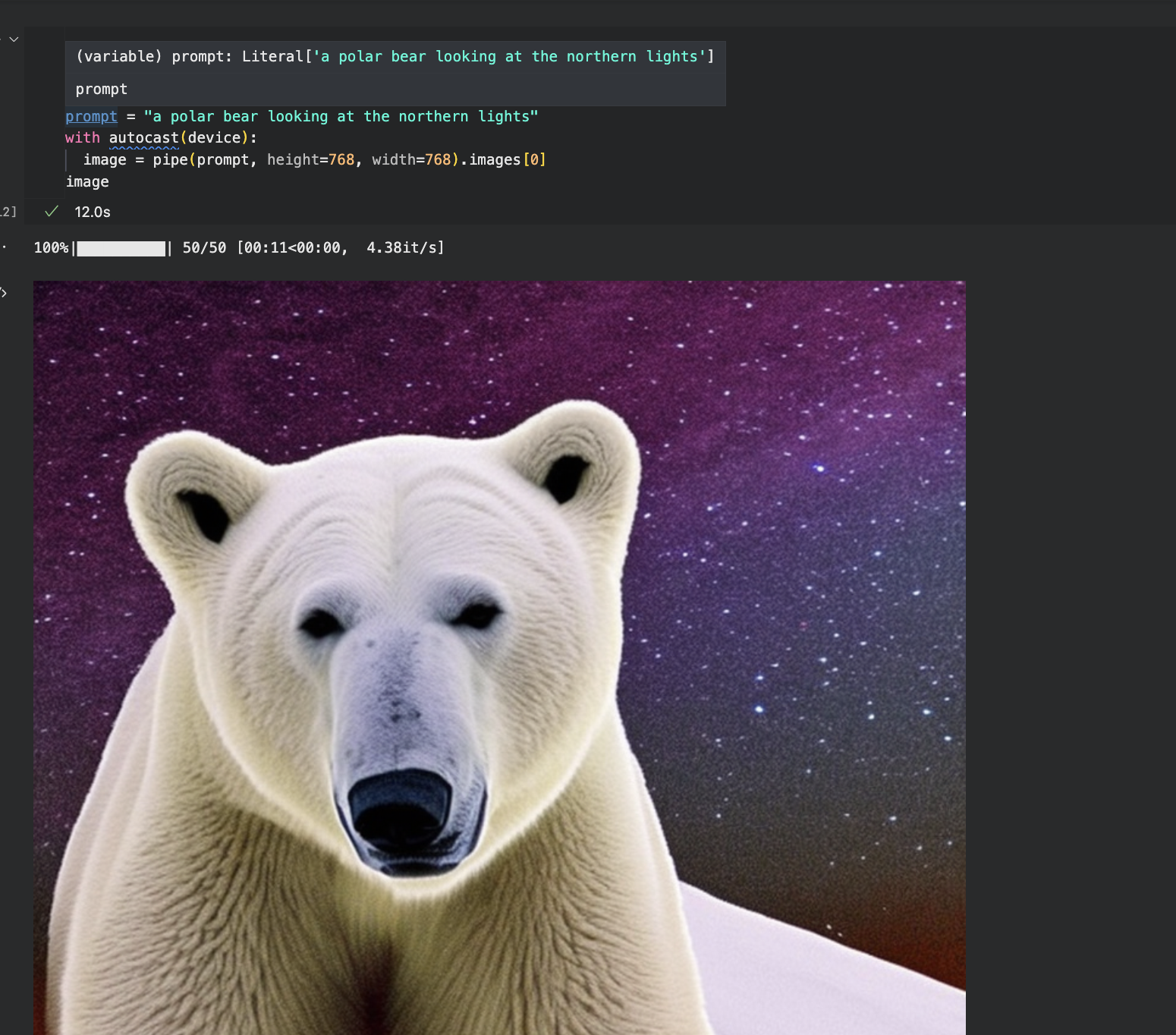1176x1035 pixels.
Task: Click the 'with' keyword in the code
Action: [83, 138]
